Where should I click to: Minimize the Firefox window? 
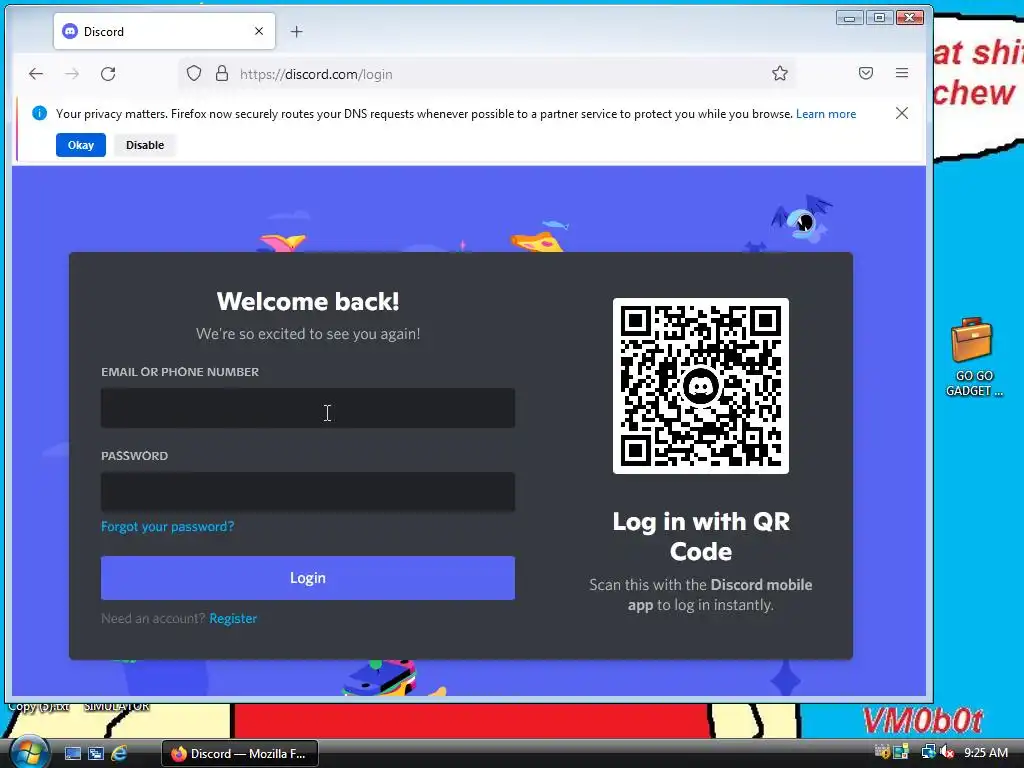[x=850, y=18]
